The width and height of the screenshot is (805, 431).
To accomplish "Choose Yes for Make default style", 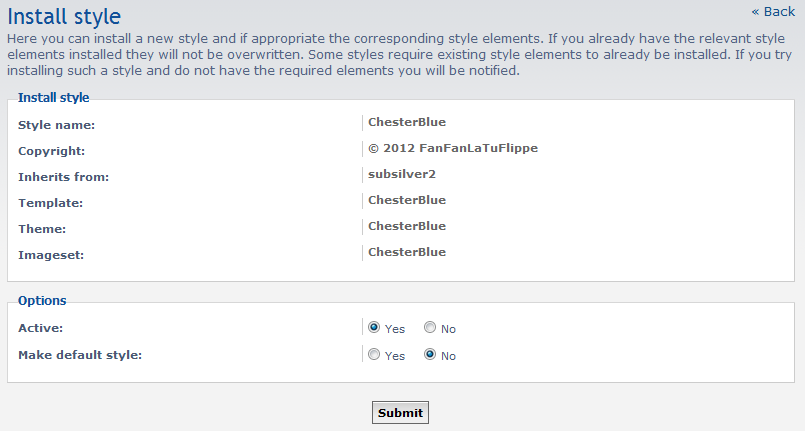I will click(374, 355).
